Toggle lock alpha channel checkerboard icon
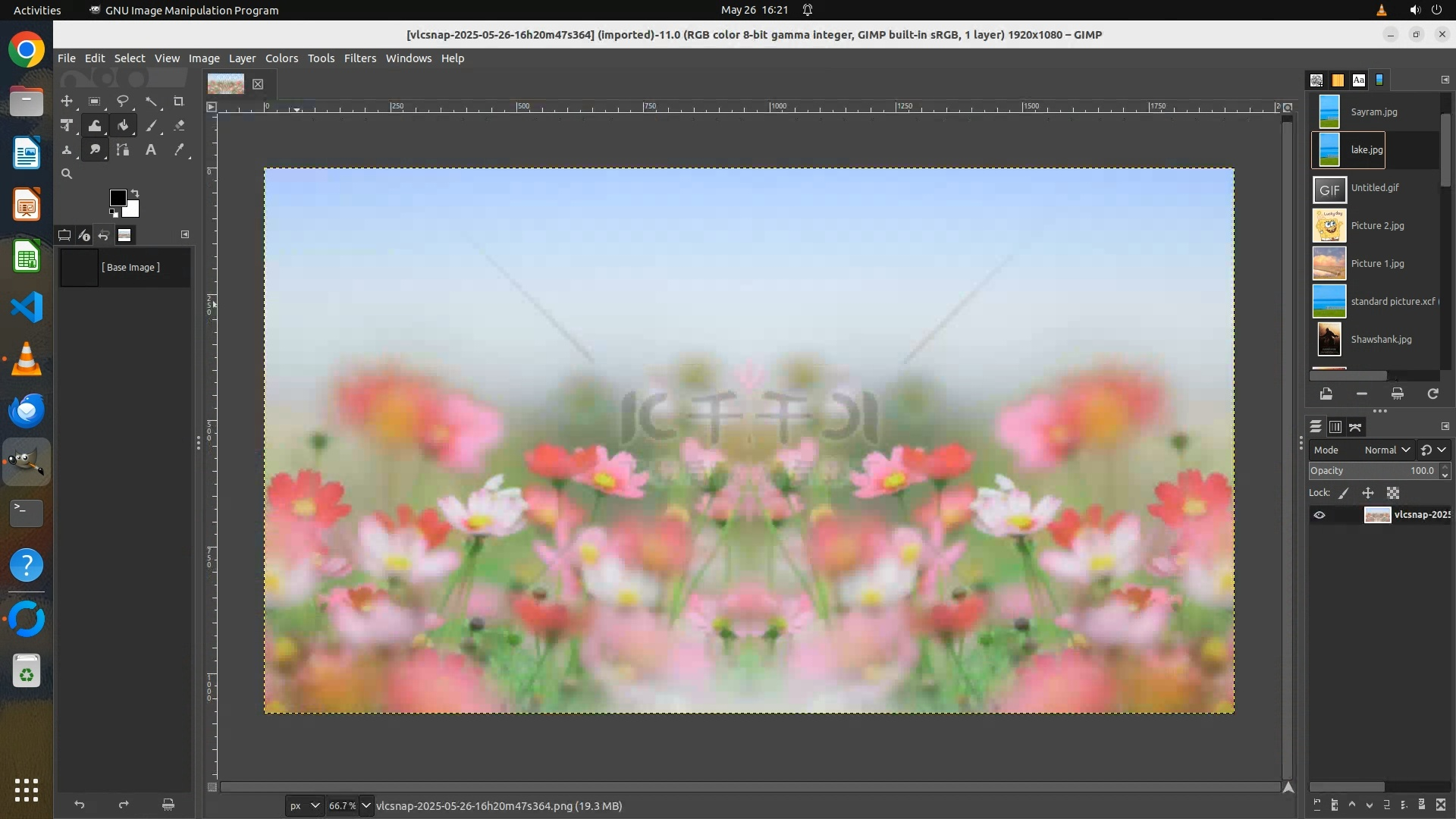This screenshot has height=819, width=1456. tap(1393, 493)
